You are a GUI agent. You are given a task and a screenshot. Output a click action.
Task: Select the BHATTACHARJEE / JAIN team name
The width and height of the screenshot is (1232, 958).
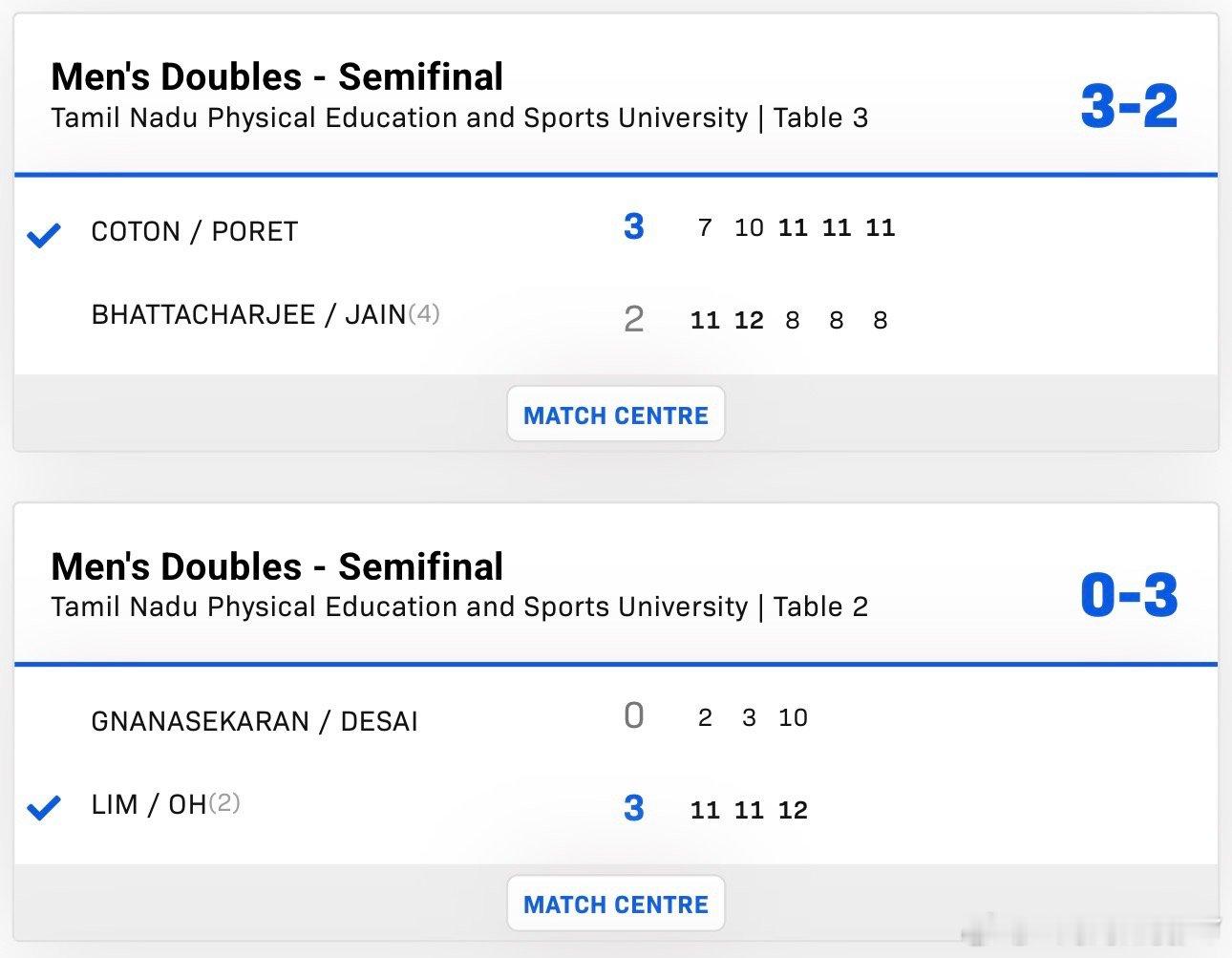tap(248, 315)
